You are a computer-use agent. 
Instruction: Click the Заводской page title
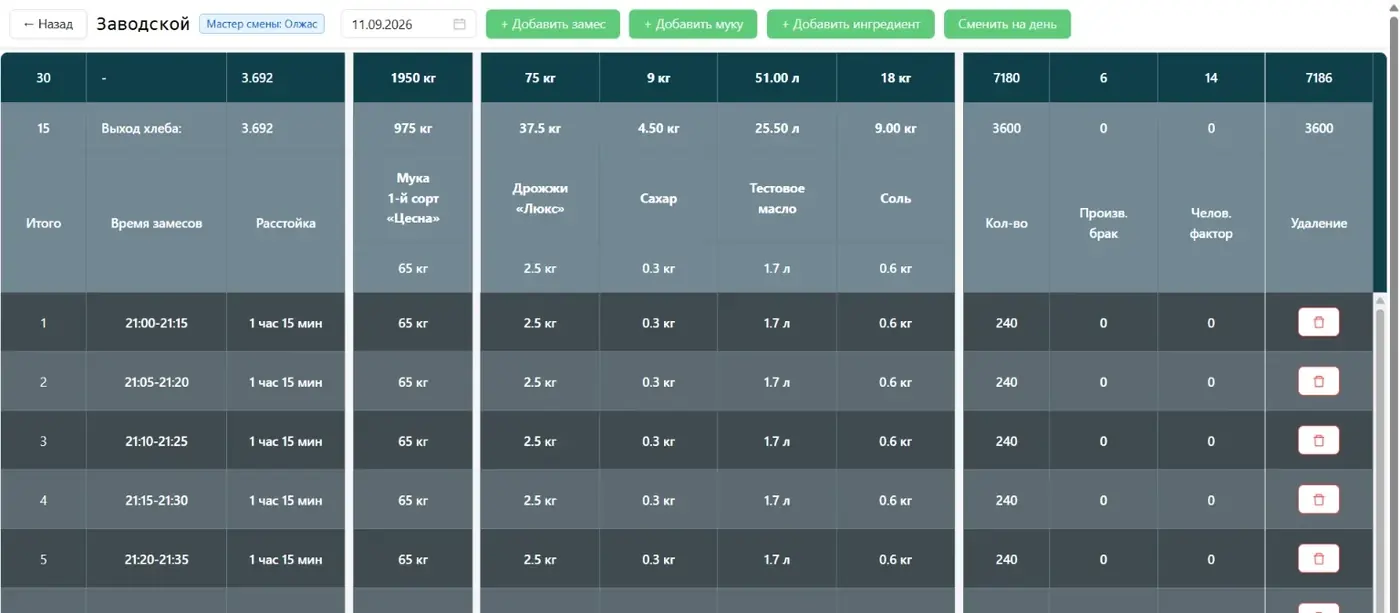pos(143,24)
